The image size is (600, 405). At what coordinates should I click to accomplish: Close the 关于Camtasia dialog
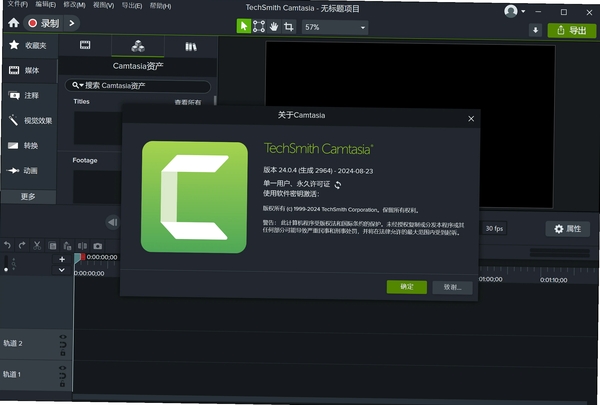[471, 119]
